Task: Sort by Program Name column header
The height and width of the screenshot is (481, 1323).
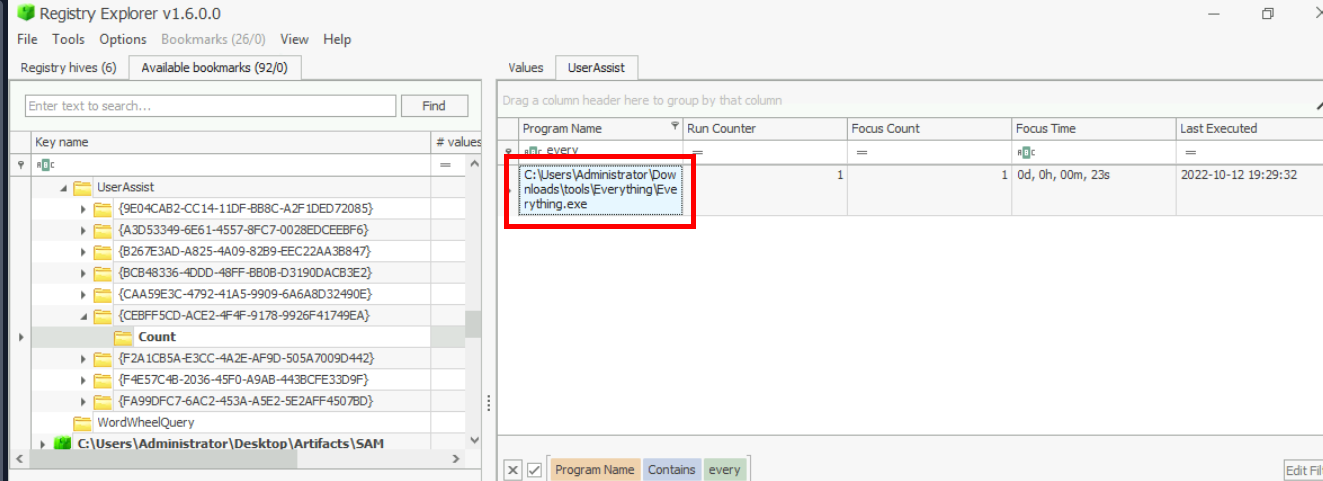Action: click(x=601, y=128)
